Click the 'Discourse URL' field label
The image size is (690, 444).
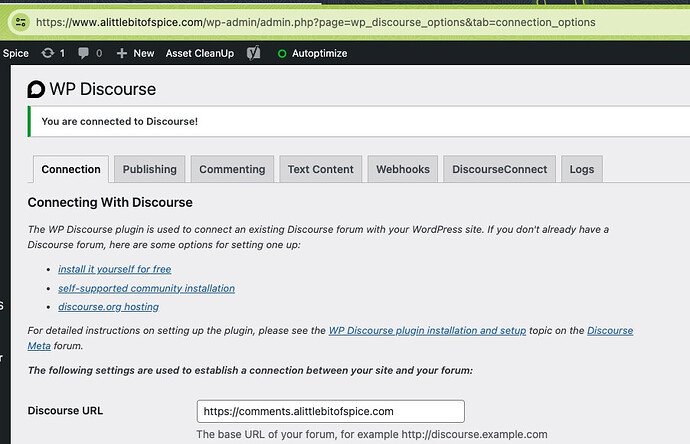tap(65, 411)
